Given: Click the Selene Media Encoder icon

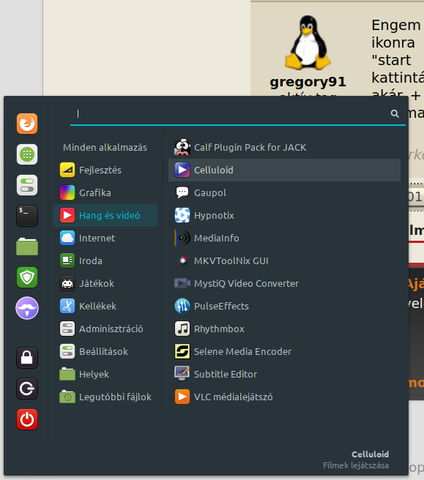Looking at the screenshot, I should coord(182,351).
